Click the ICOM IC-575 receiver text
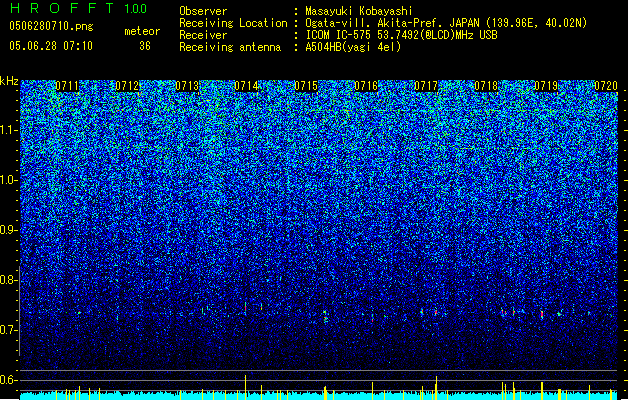 pos(402,35)
